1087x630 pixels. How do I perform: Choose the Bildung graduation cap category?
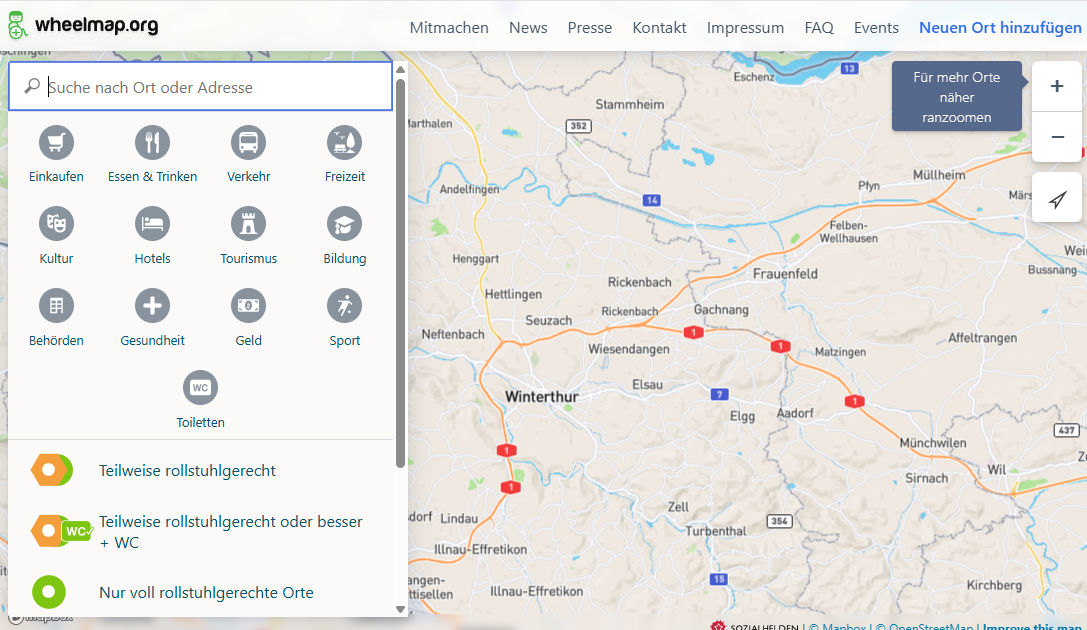point(345,236)
